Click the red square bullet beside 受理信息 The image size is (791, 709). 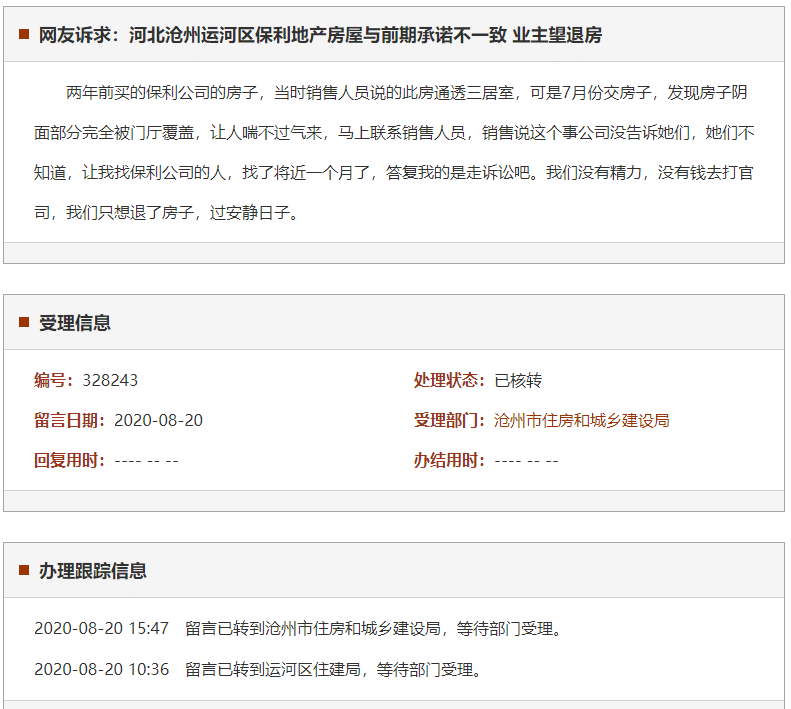click(23, 322)
